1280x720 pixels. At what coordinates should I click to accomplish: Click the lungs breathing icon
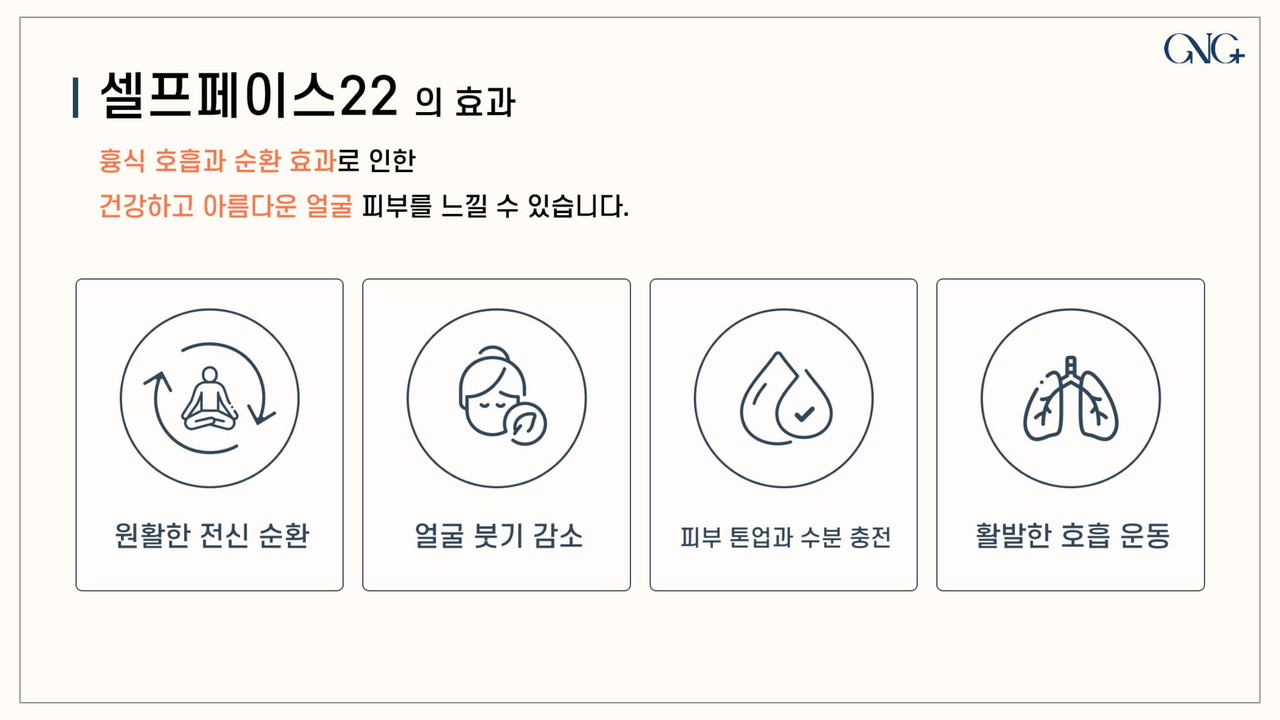coord(1071,398)
